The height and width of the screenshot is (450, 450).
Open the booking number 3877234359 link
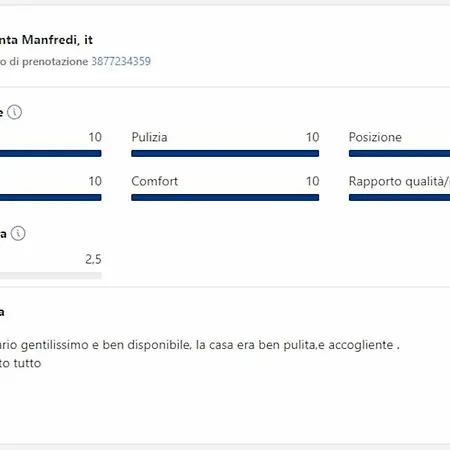pyautogui.click(x=121, y=61)
